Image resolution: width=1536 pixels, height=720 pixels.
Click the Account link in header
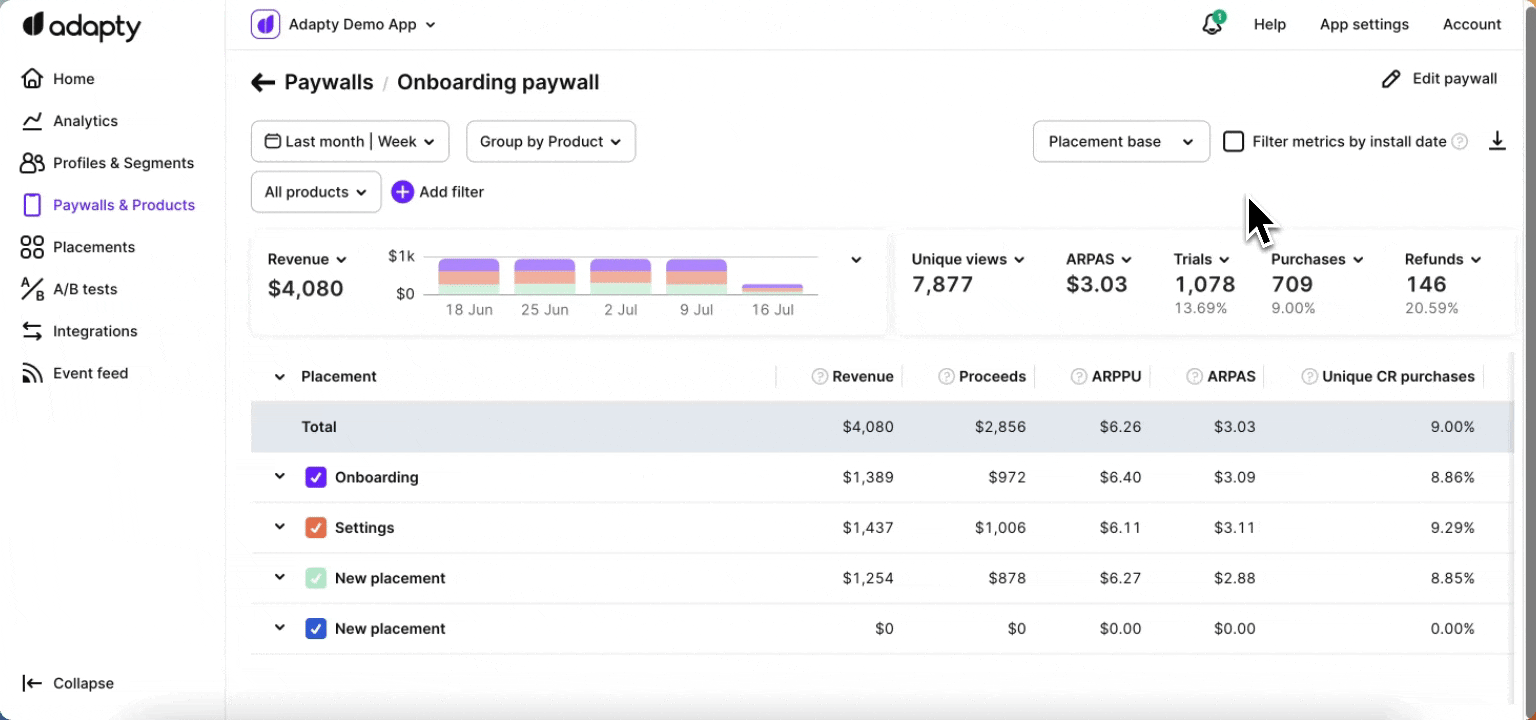coord(1471,25)
